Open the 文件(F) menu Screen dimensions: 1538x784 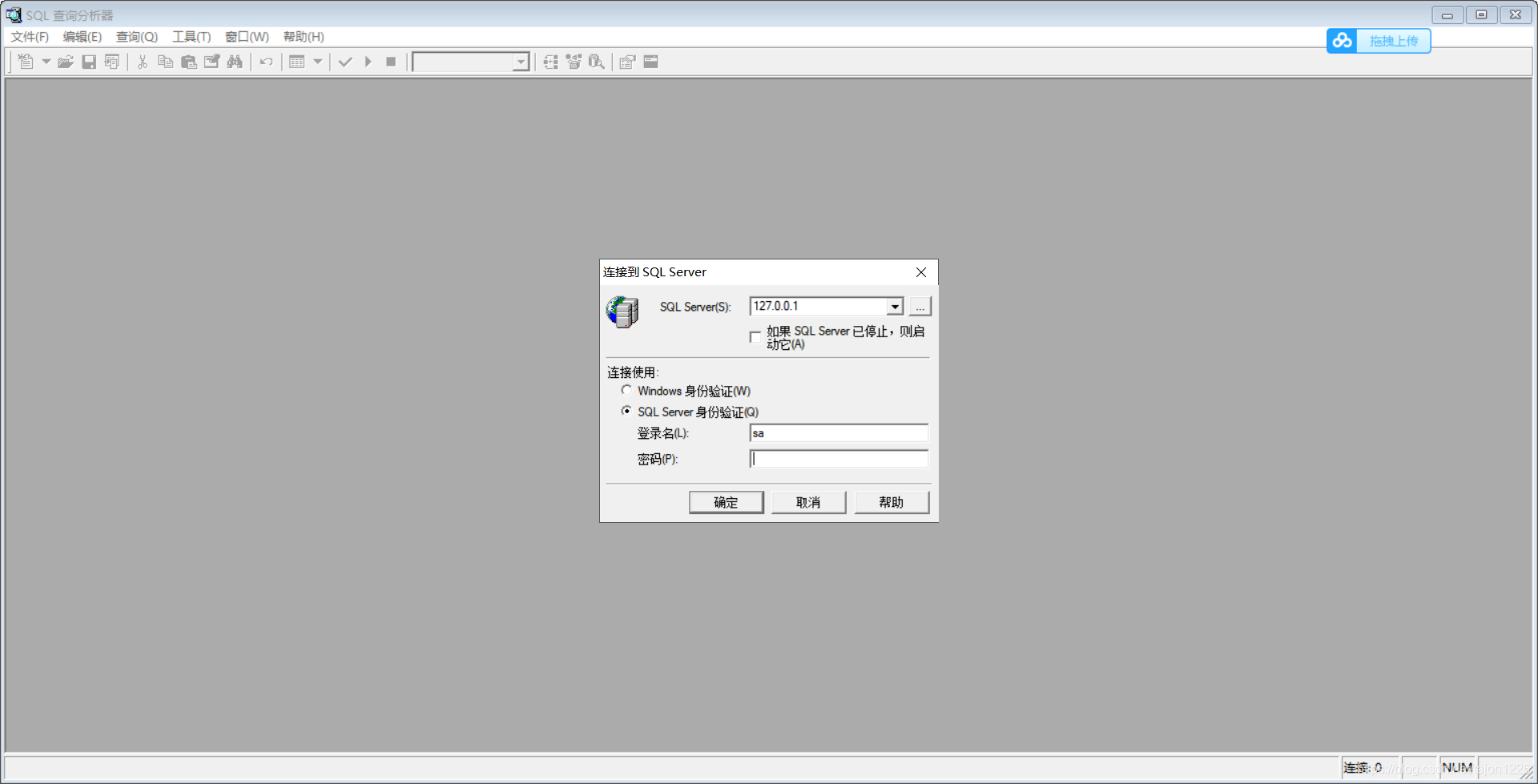pos(30,37)
